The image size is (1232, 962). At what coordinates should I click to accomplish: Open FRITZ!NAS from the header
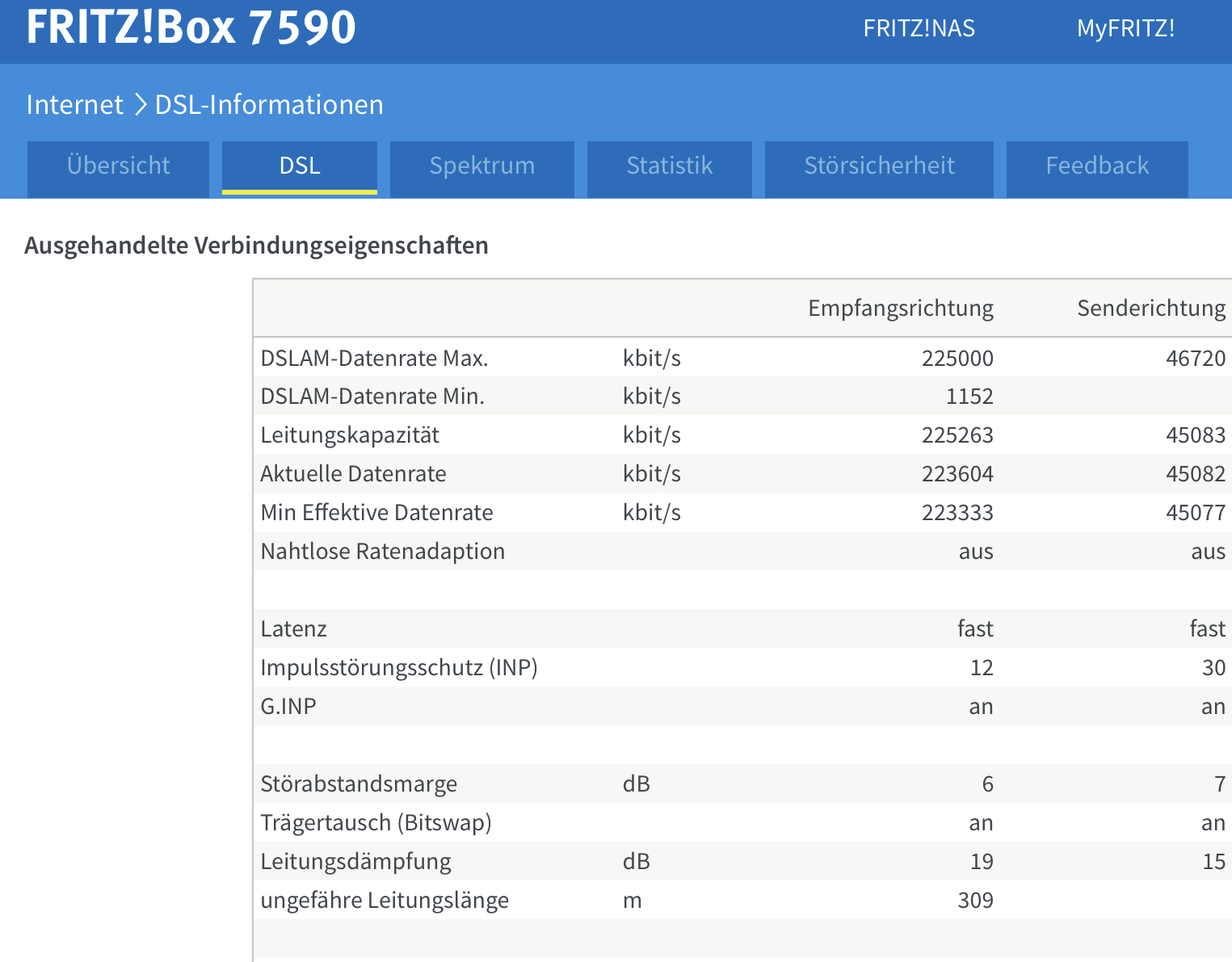point(919,28)
